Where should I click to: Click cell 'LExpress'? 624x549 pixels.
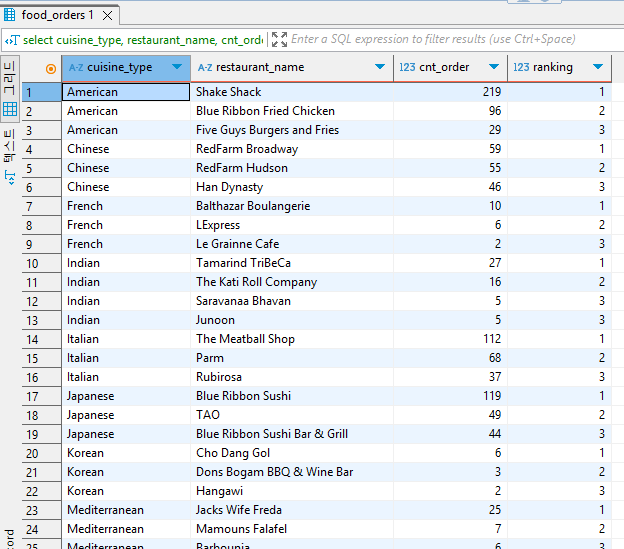click(292, 225)
